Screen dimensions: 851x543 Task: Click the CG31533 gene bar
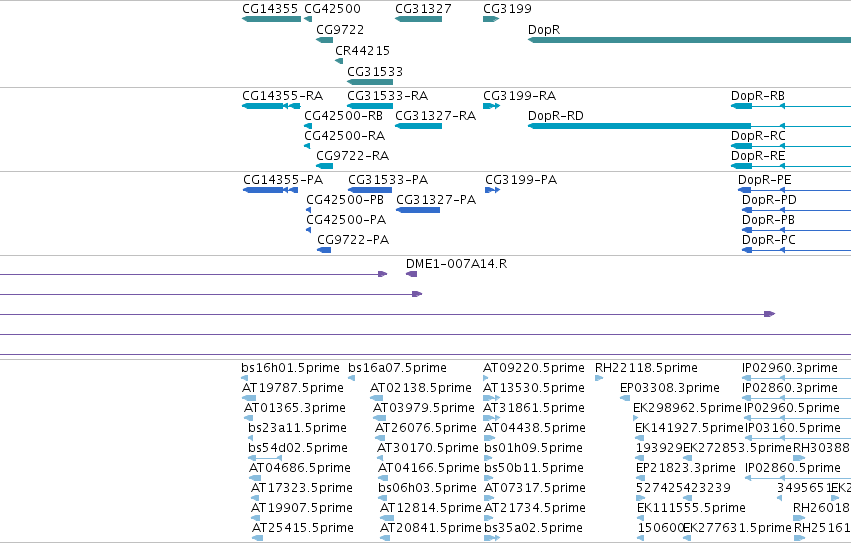coord(370,82)
